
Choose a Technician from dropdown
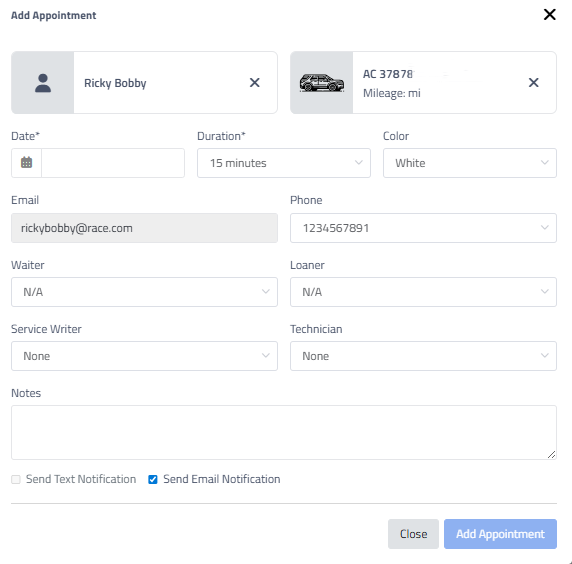[x=423, y=356]
